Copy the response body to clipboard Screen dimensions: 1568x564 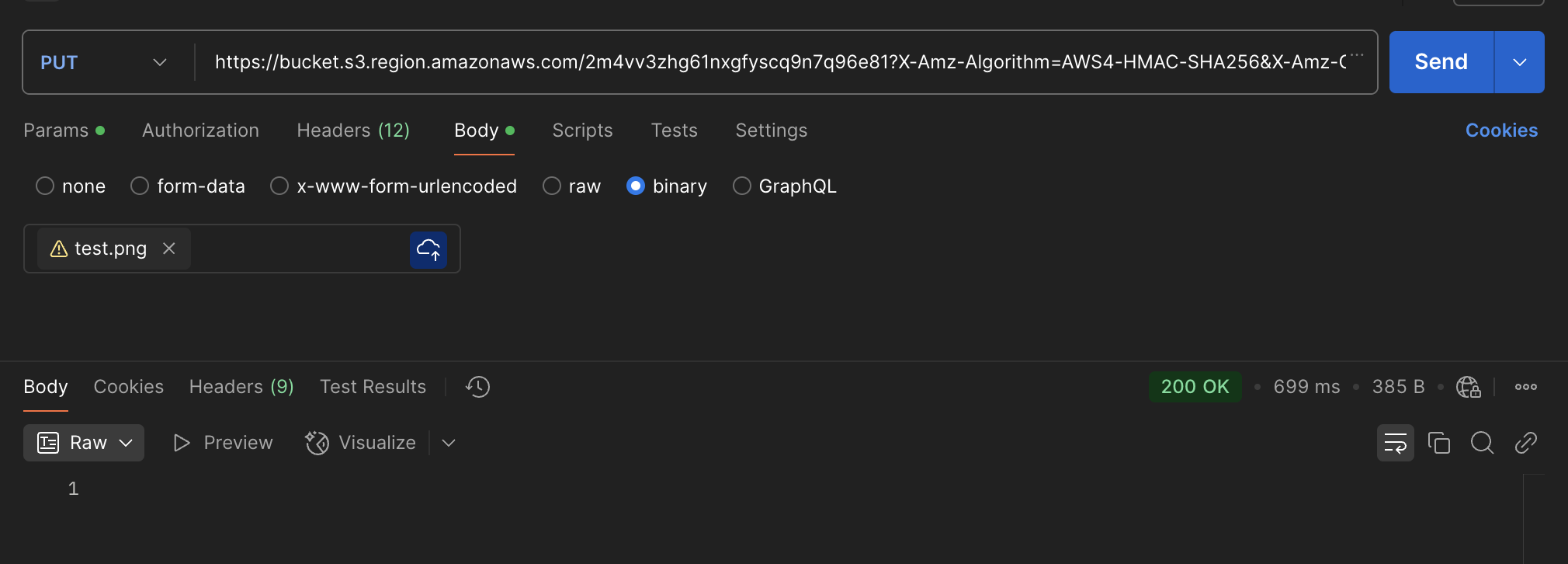point(1439,443)
